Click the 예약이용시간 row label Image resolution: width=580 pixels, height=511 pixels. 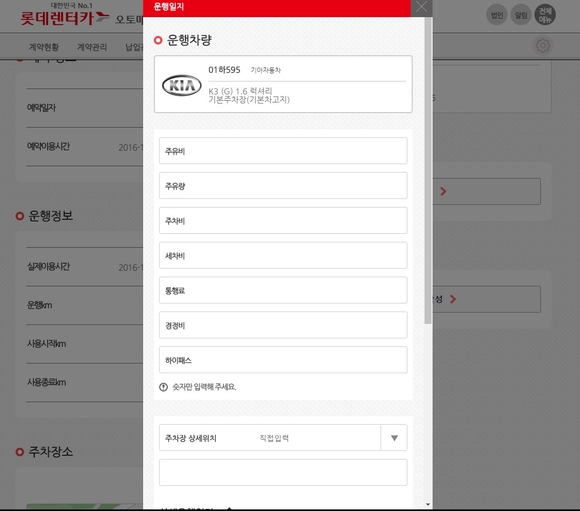pyautogui.click(x=48, y=147)
